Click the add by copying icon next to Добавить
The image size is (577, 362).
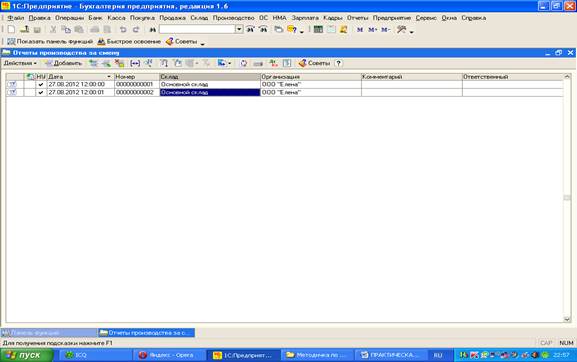click(93, 63)
